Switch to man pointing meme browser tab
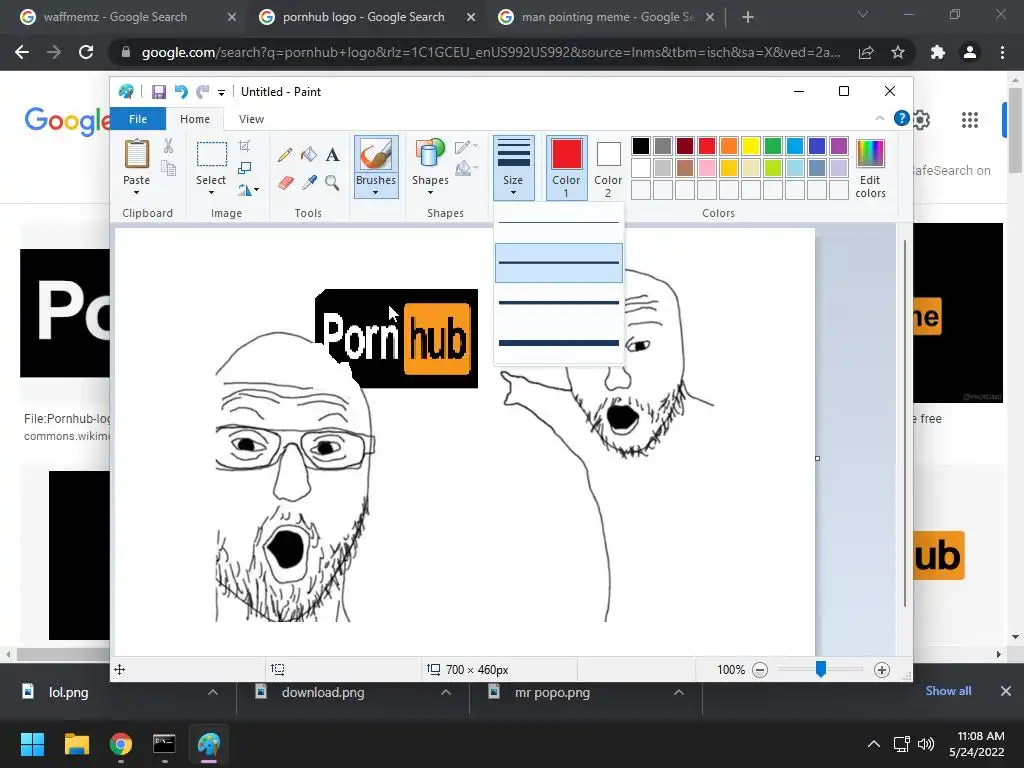The height and width of the screenshot is (768, 1024). [x=605, y=17]
